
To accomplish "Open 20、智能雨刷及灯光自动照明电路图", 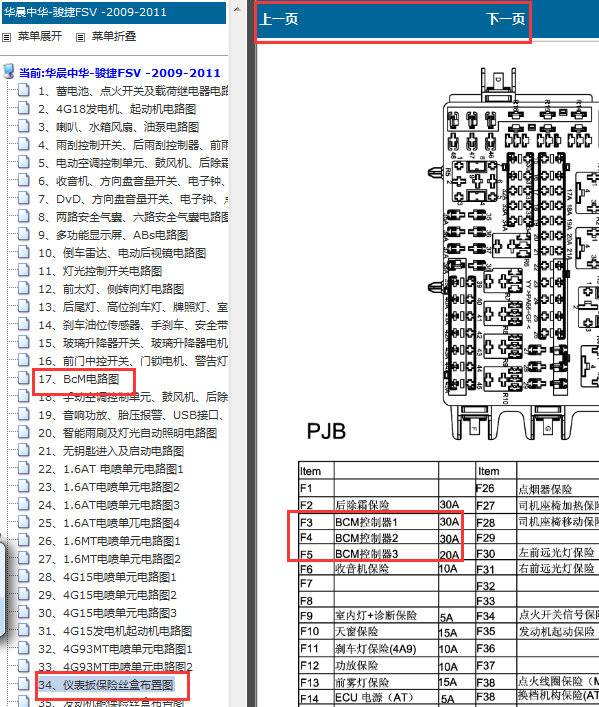I will click(x=128, y=433).
